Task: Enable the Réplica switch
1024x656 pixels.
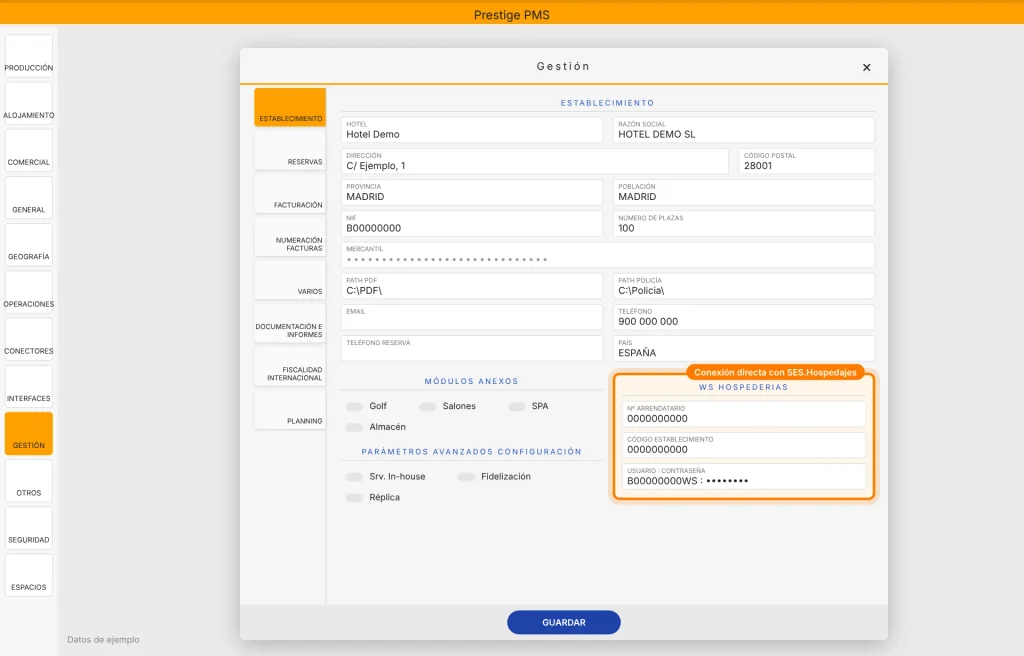Action: coord(355,498)
